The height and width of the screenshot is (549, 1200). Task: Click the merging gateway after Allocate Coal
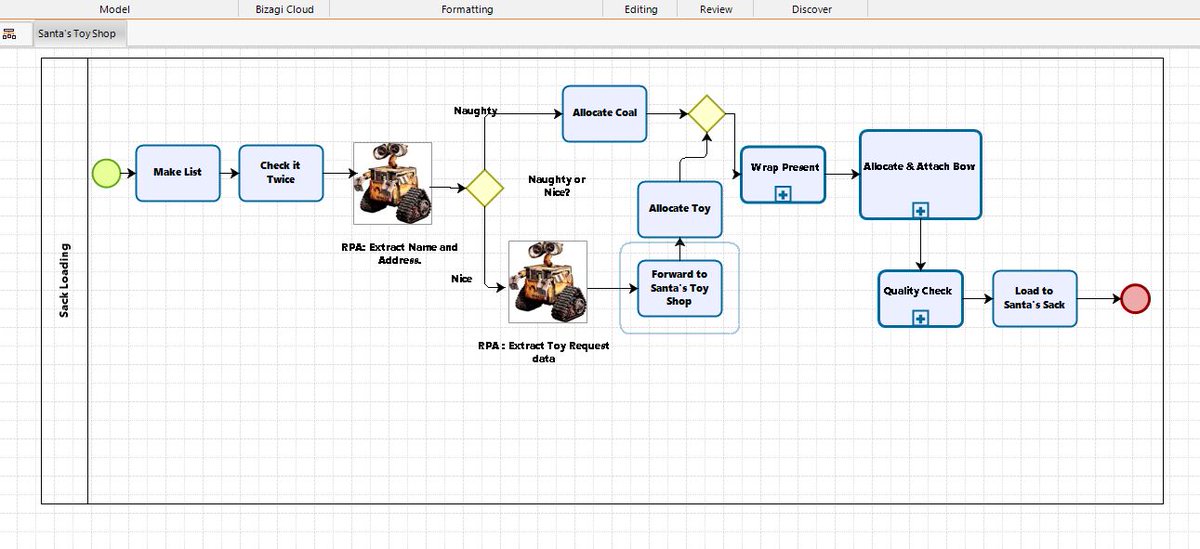(x=706, y=113)
